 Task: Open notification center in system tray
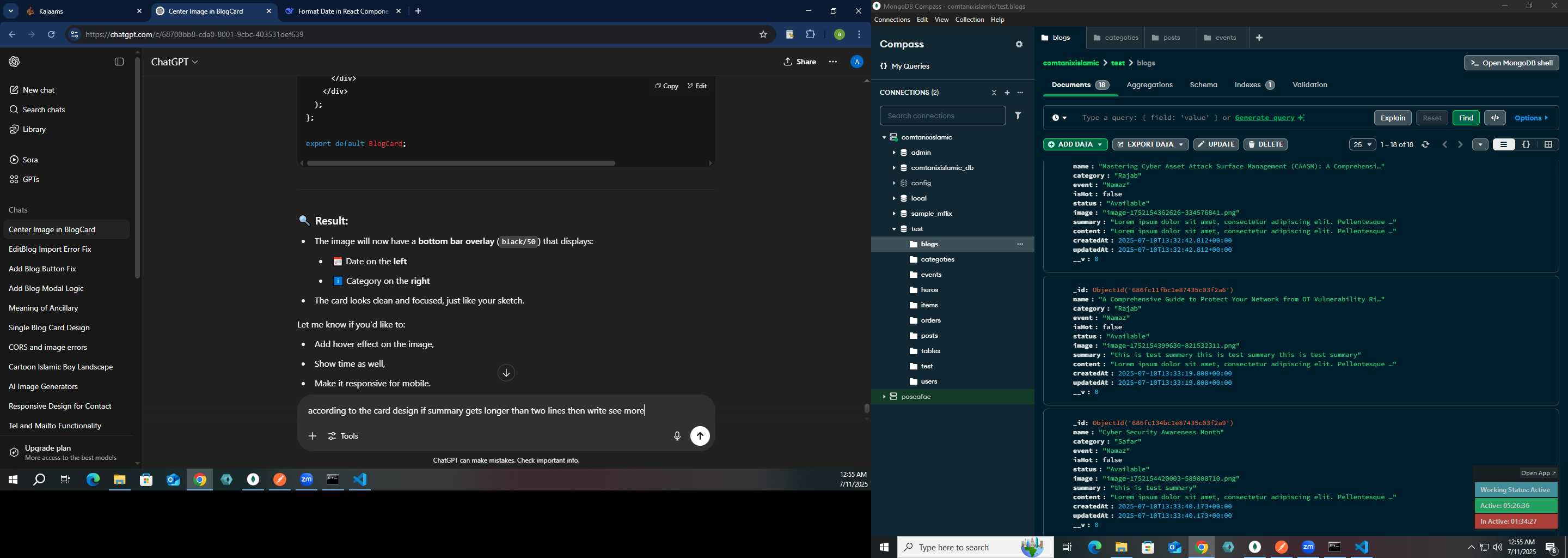1552,548
